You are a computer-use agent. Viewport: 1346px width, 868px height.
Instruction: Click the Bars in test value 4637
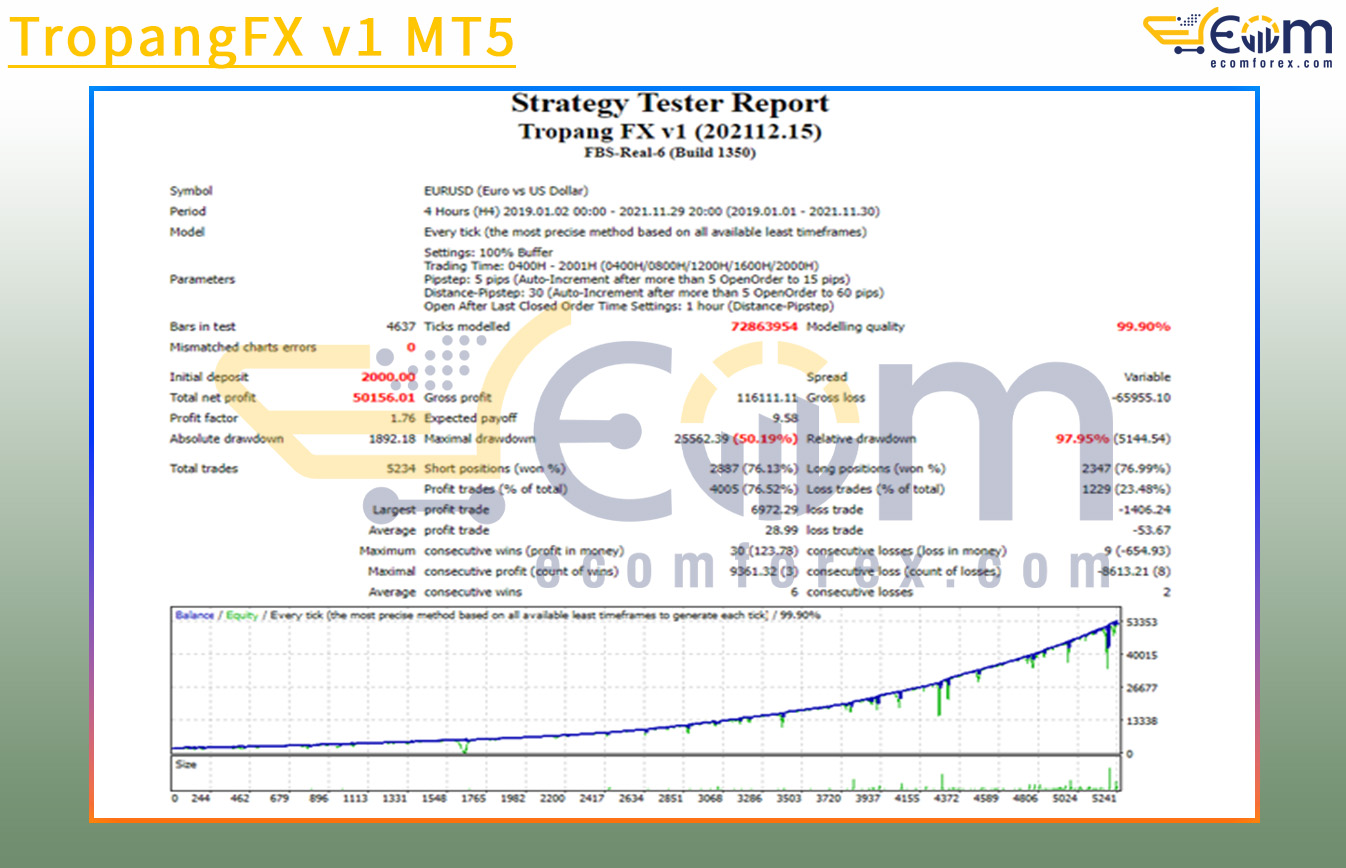401,327
